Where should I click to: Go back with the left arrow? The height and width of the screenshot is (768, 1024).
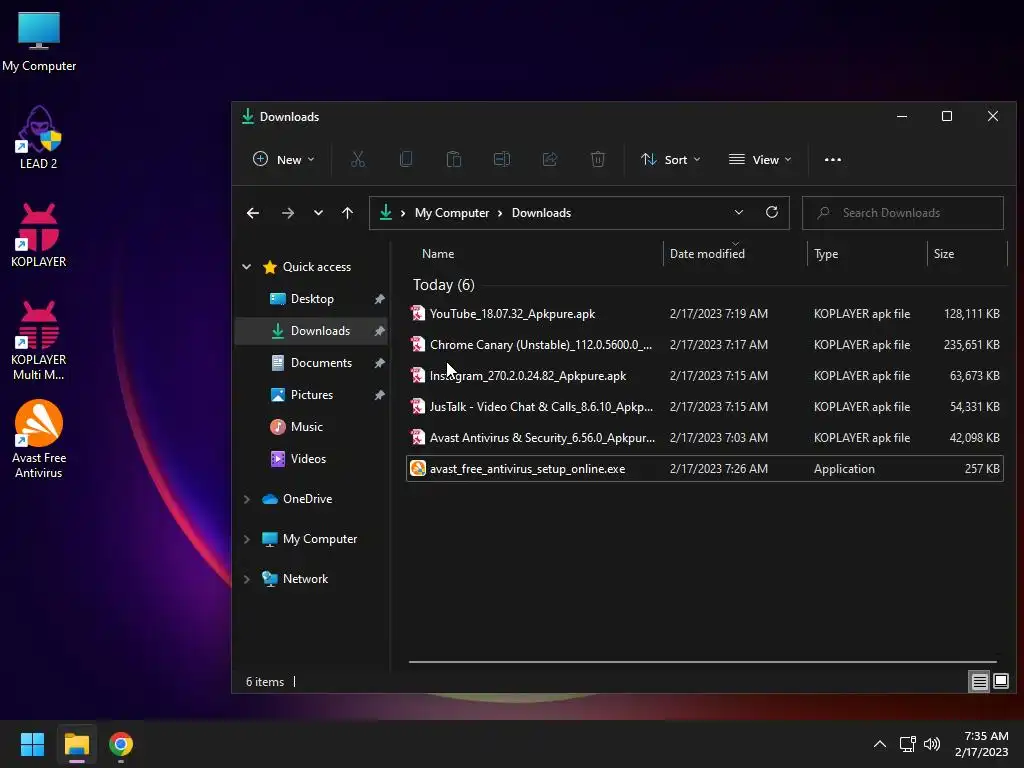253,213
